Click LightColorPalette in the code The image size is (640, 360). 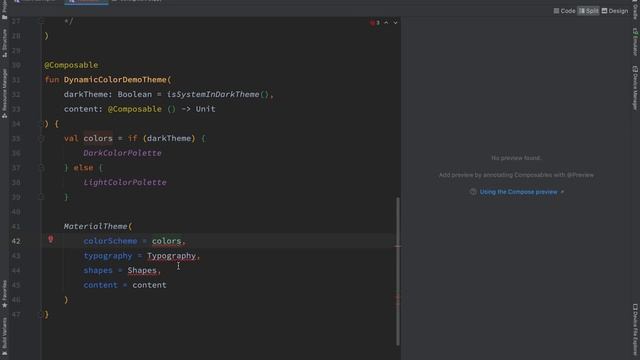point(125,182)
